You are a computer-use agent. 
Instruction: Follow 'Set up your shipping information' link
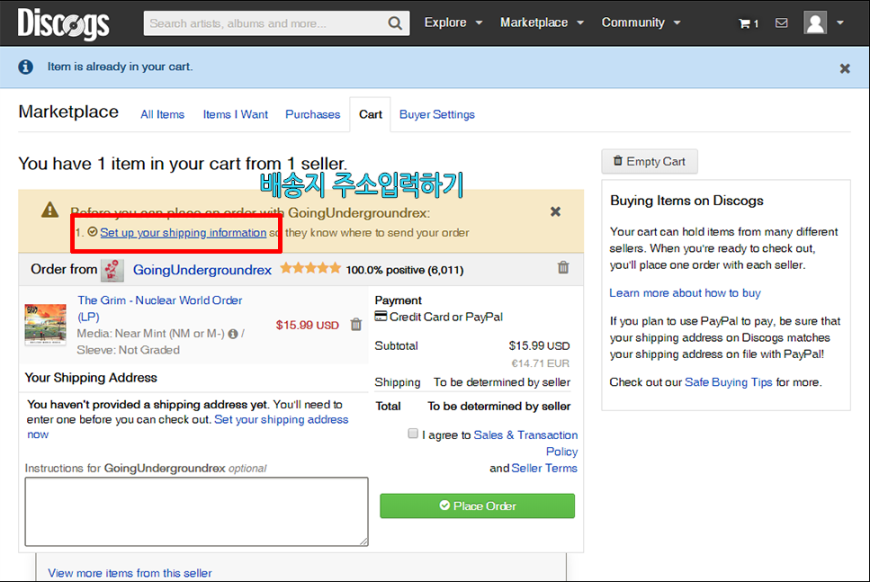coord(183,232)
